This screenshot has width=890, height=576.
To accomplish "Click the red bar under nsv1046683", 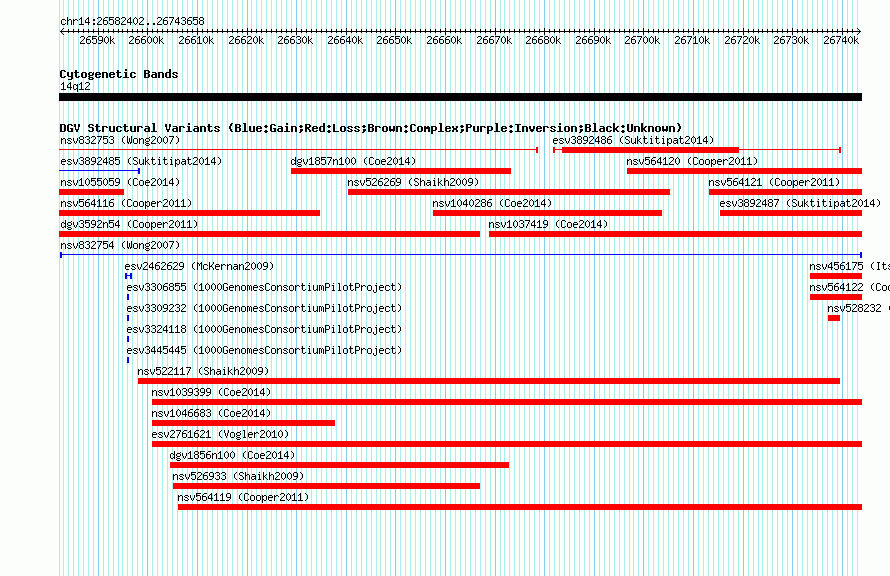I will pyautogui.click(x=244, y=423).
